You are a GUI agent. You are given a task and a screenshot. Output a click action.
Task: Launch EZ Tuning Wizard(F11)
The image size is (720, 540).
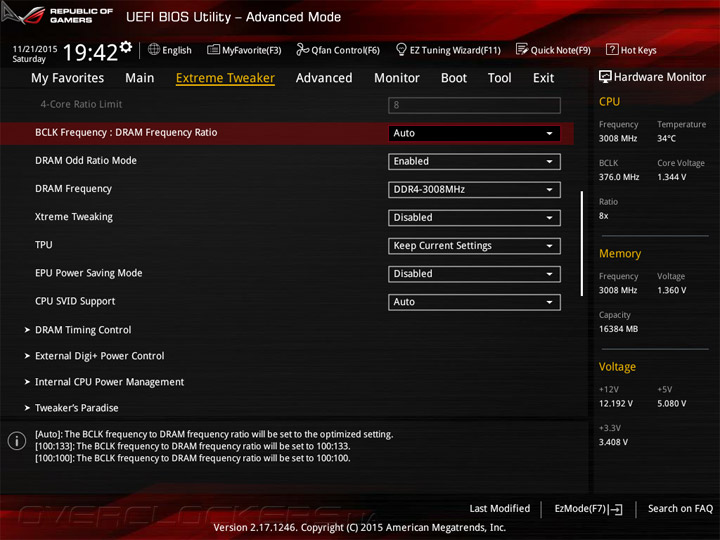[448, 50]
